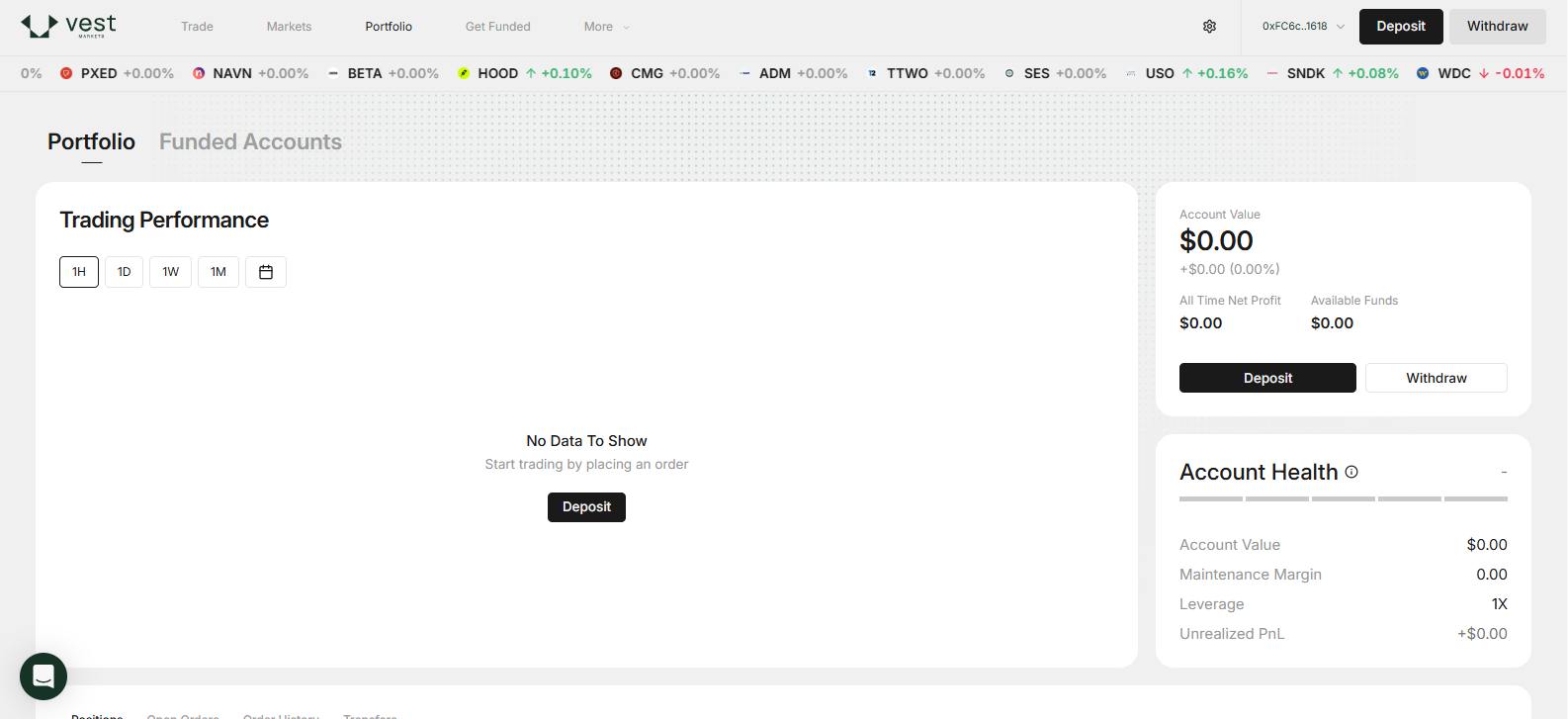
Task: Click BETA ticker in price strip
Action: pyautogui.click(x=383, y=73)
